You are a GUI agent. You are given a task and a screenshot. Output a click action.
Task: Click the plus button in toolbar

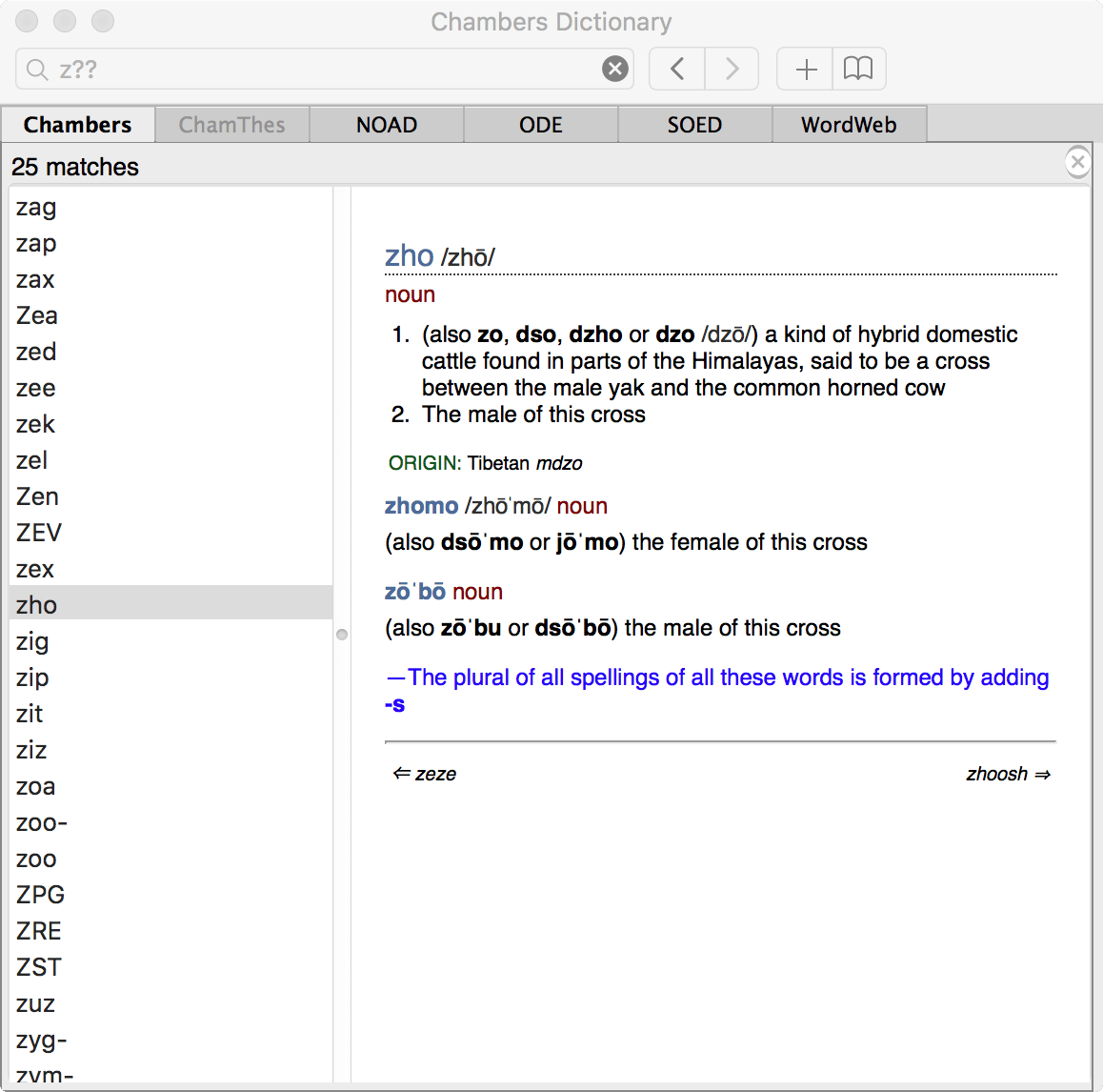pos(806,69)
